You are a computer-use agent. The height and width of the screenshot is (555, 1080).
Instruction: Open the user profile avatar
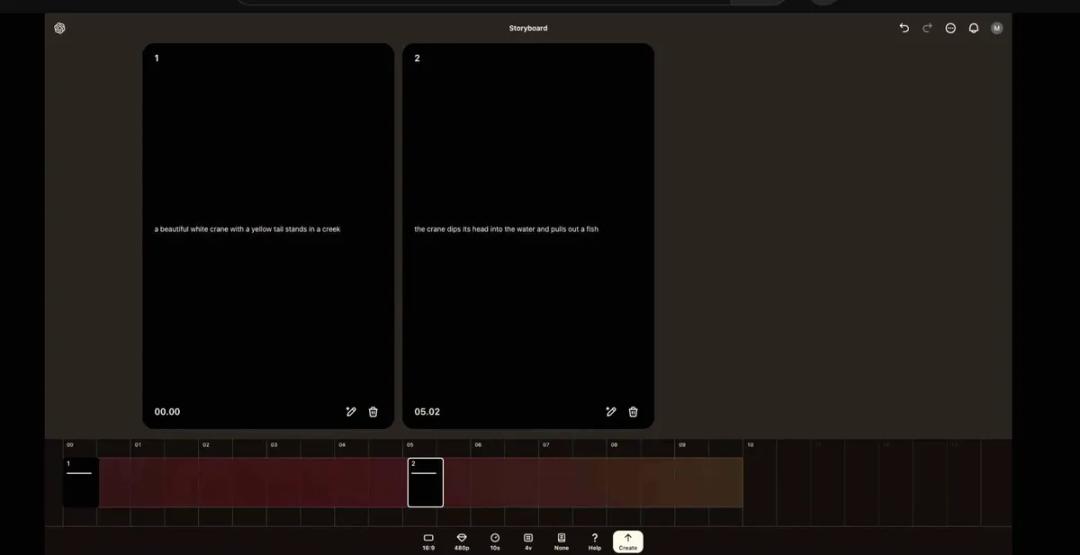point(996,28)
